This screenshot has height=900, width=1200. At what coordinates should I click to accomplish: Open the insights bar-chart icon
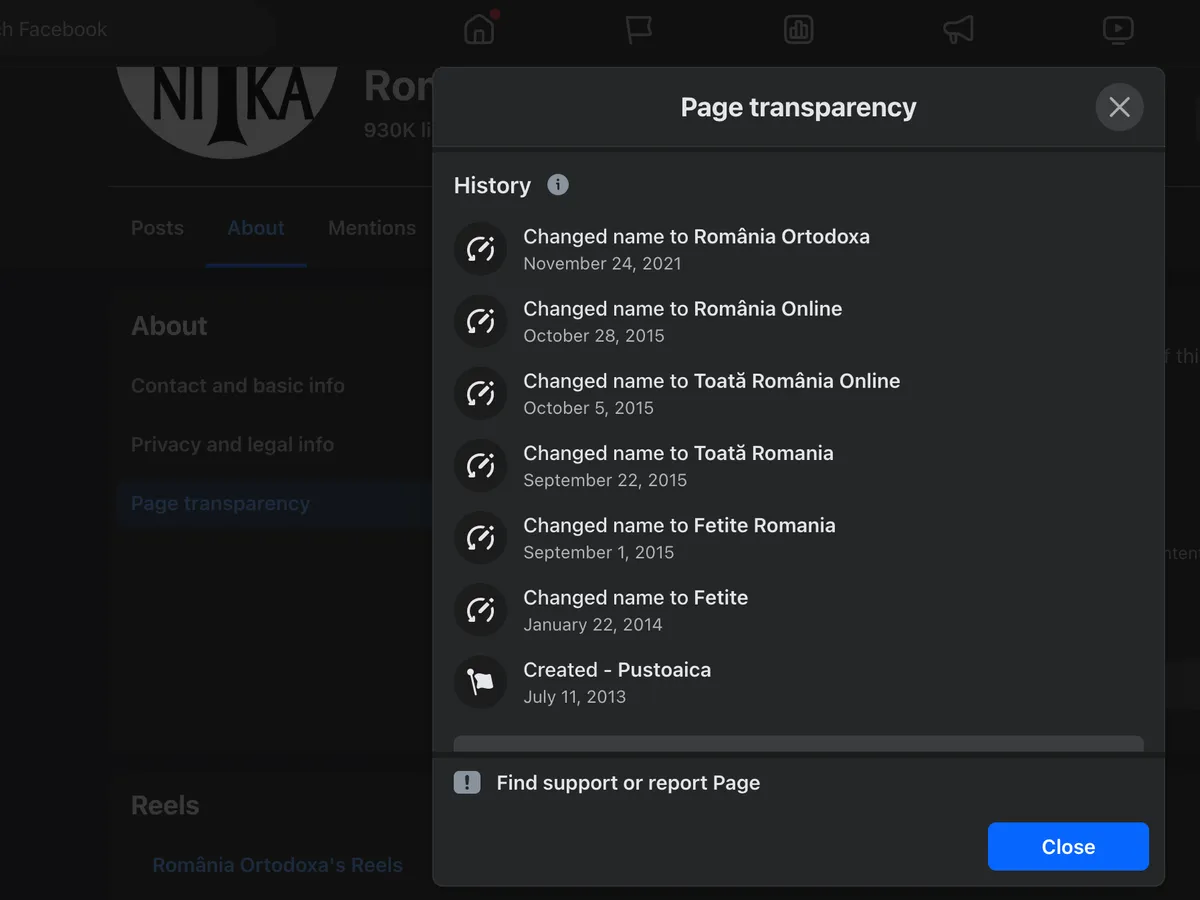point(798,30)
